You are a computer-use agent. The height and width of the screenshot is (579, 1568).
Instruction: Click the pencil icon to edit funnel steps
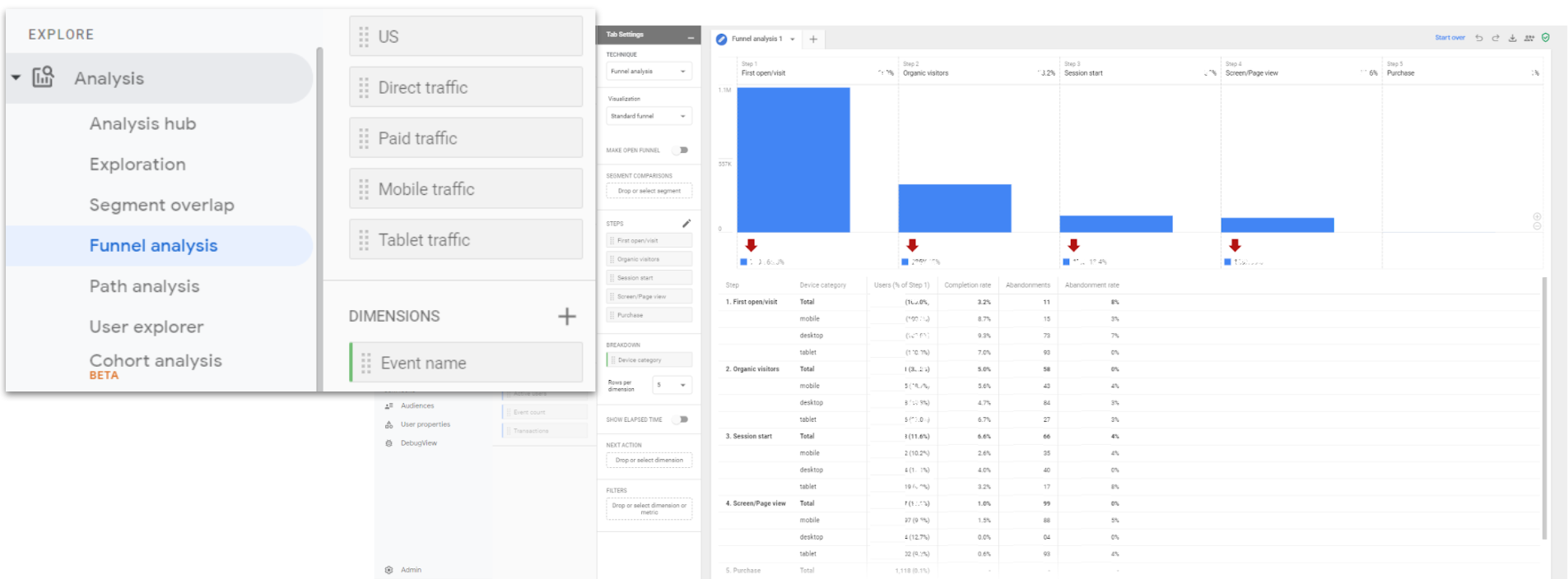686,224
